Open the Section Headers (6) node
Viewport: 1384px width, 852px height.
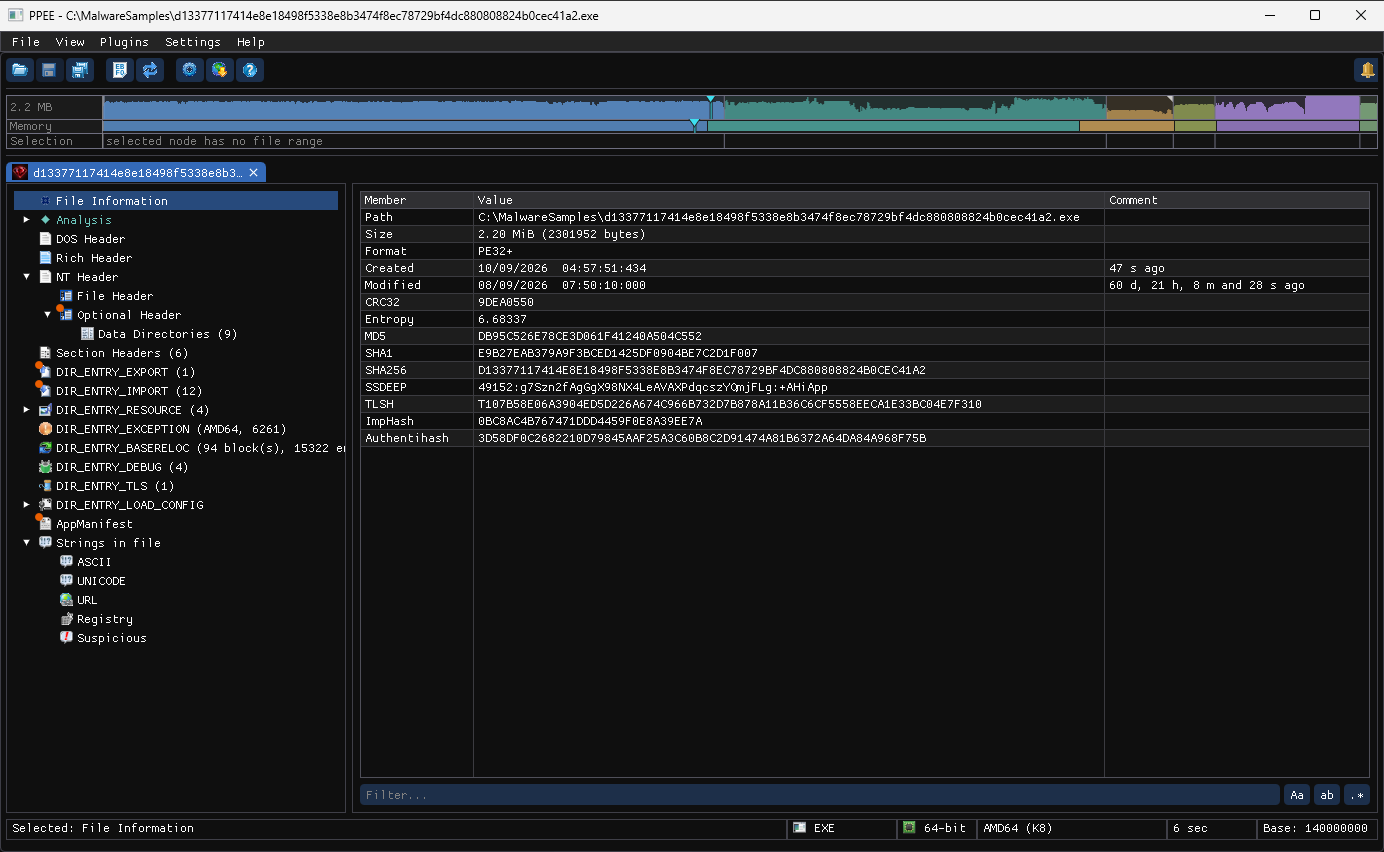pos(121,353)
